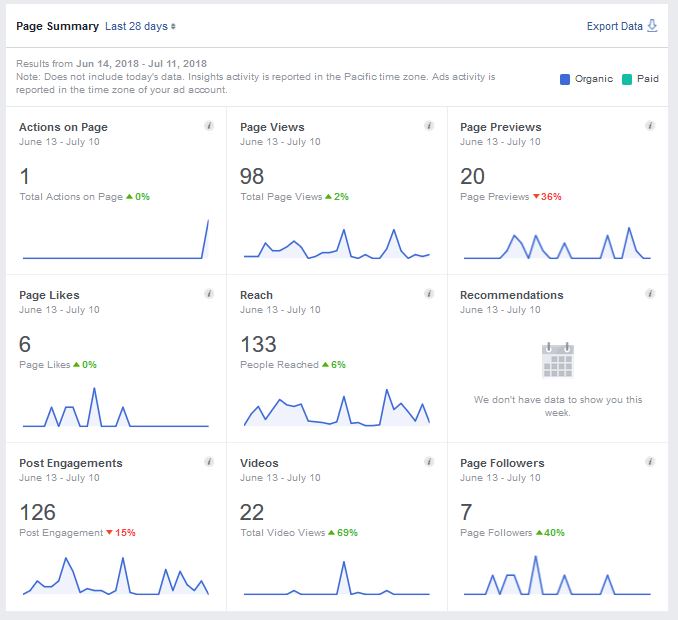Open the Actions on Page card title
This screenshot has width=678, height=620.
pyautogui.click(x=63, y=127)
